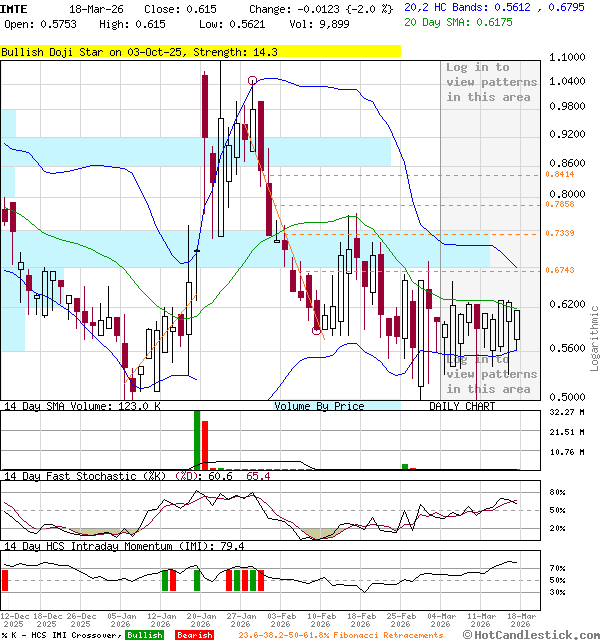Viewport: 600px width, 640px height.
Task: Click the lower 'Log in to view patterns' notice
Action: tap(491, 374)
